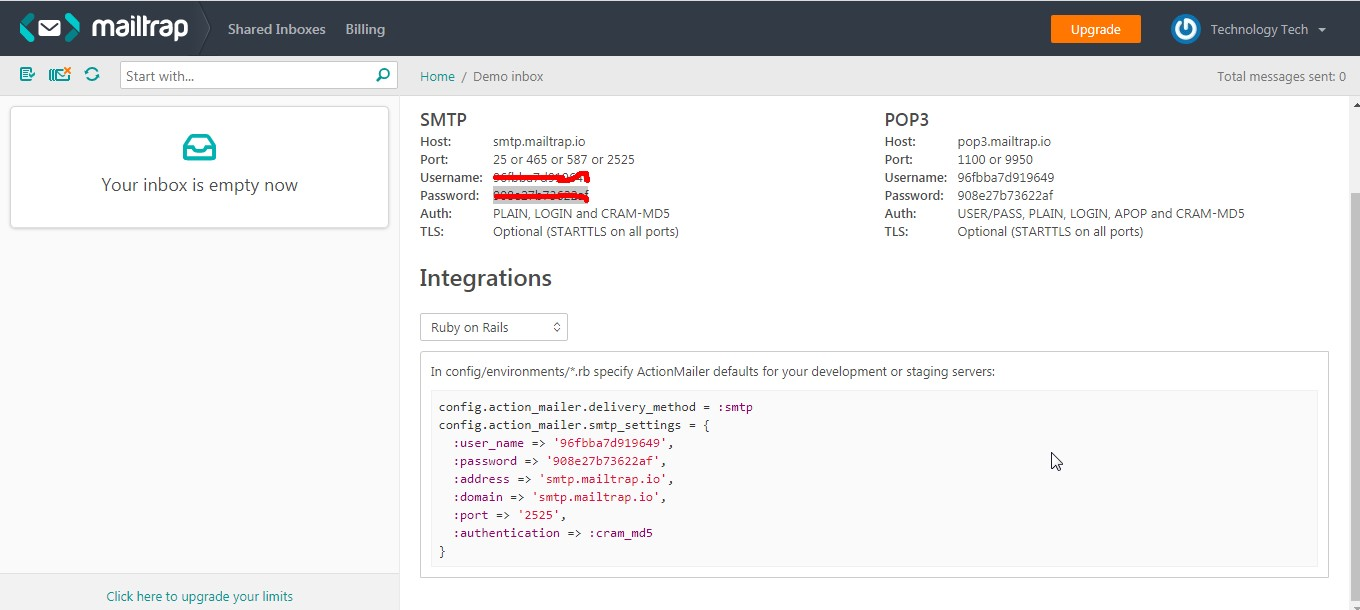
Task: Click the :domain code line
Action: 560,497
